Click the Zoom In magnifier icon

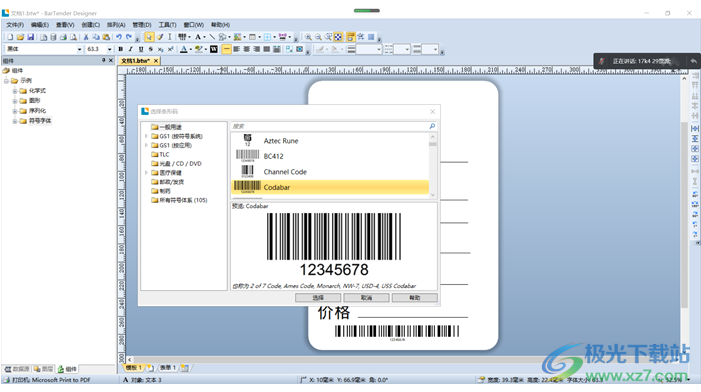308,37
